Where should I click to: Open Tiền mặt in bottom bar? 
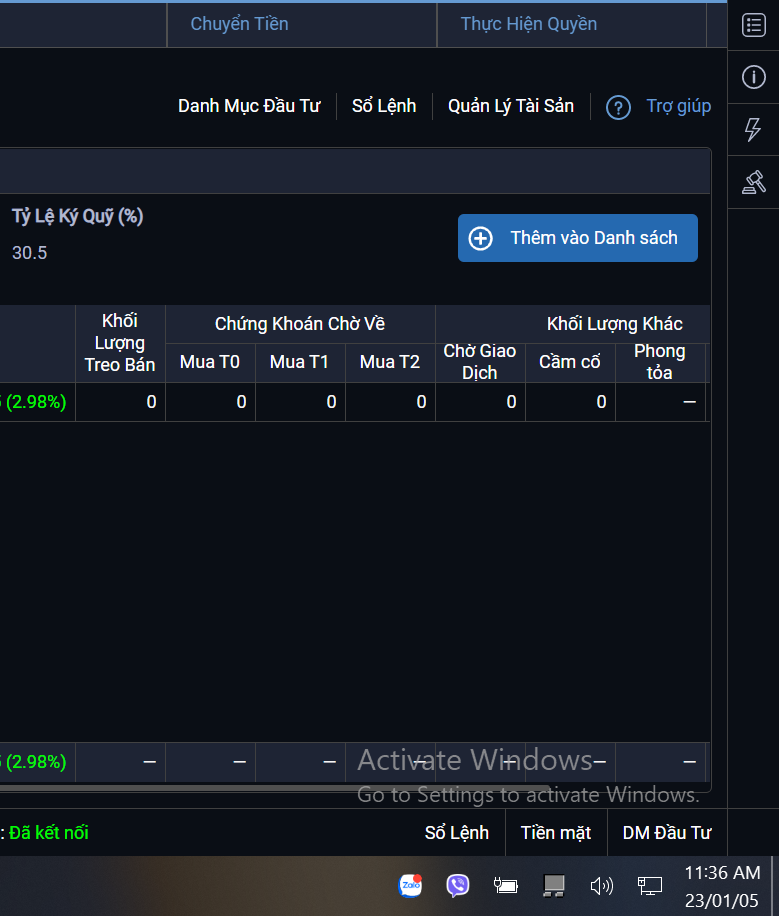click(x=556, y=832)
